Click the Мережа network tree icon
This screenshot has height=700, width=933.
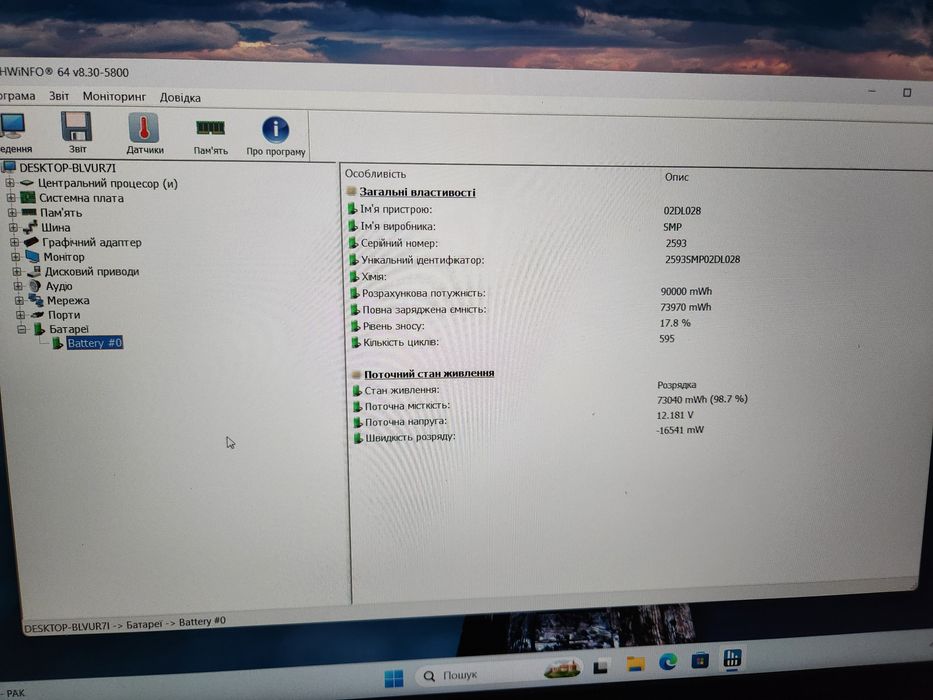pyautogui.click(x=36, y=300)
